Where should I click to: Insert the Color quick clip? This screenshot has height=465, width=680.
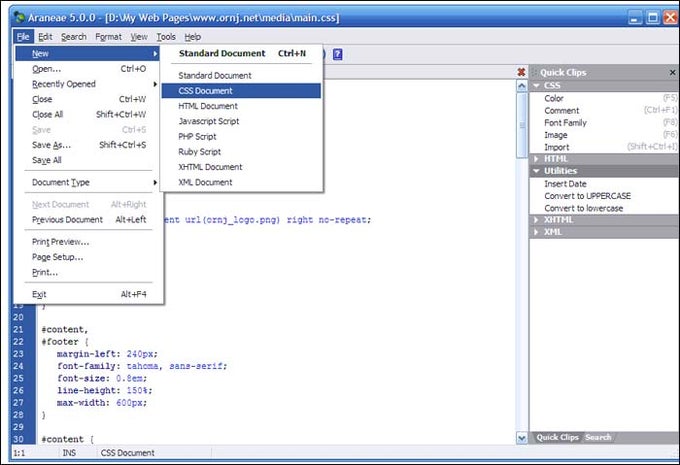click(604, 98)
